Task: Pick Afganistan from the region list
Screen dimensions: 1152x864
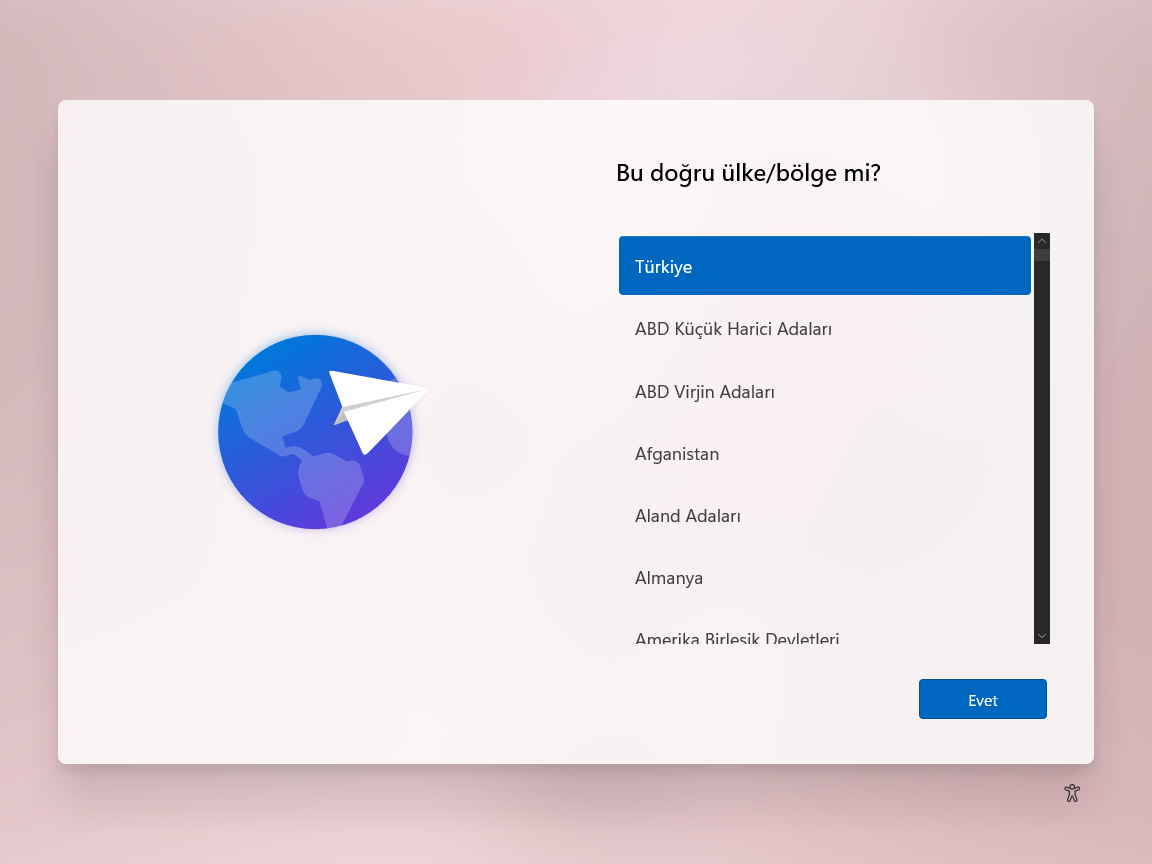Action: coord(824,454)
